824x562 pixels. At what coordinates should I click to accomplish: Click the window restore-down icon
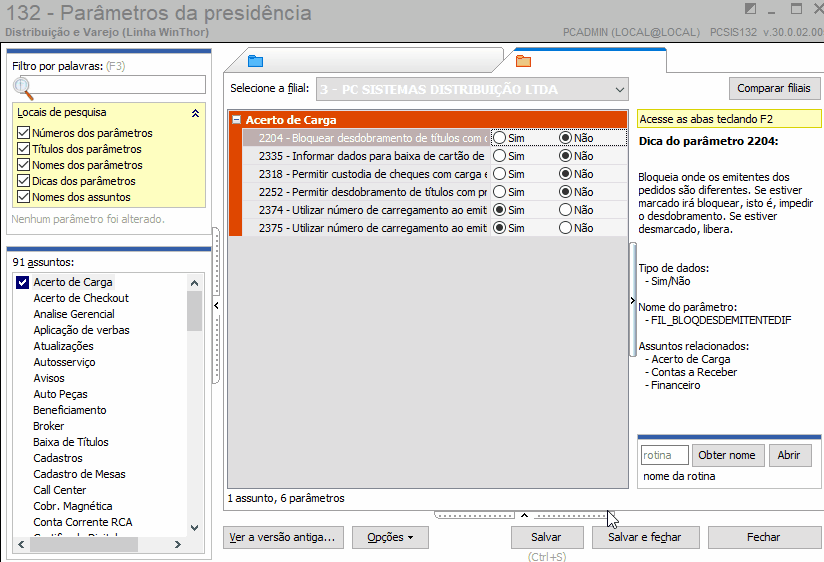(796, 9)
